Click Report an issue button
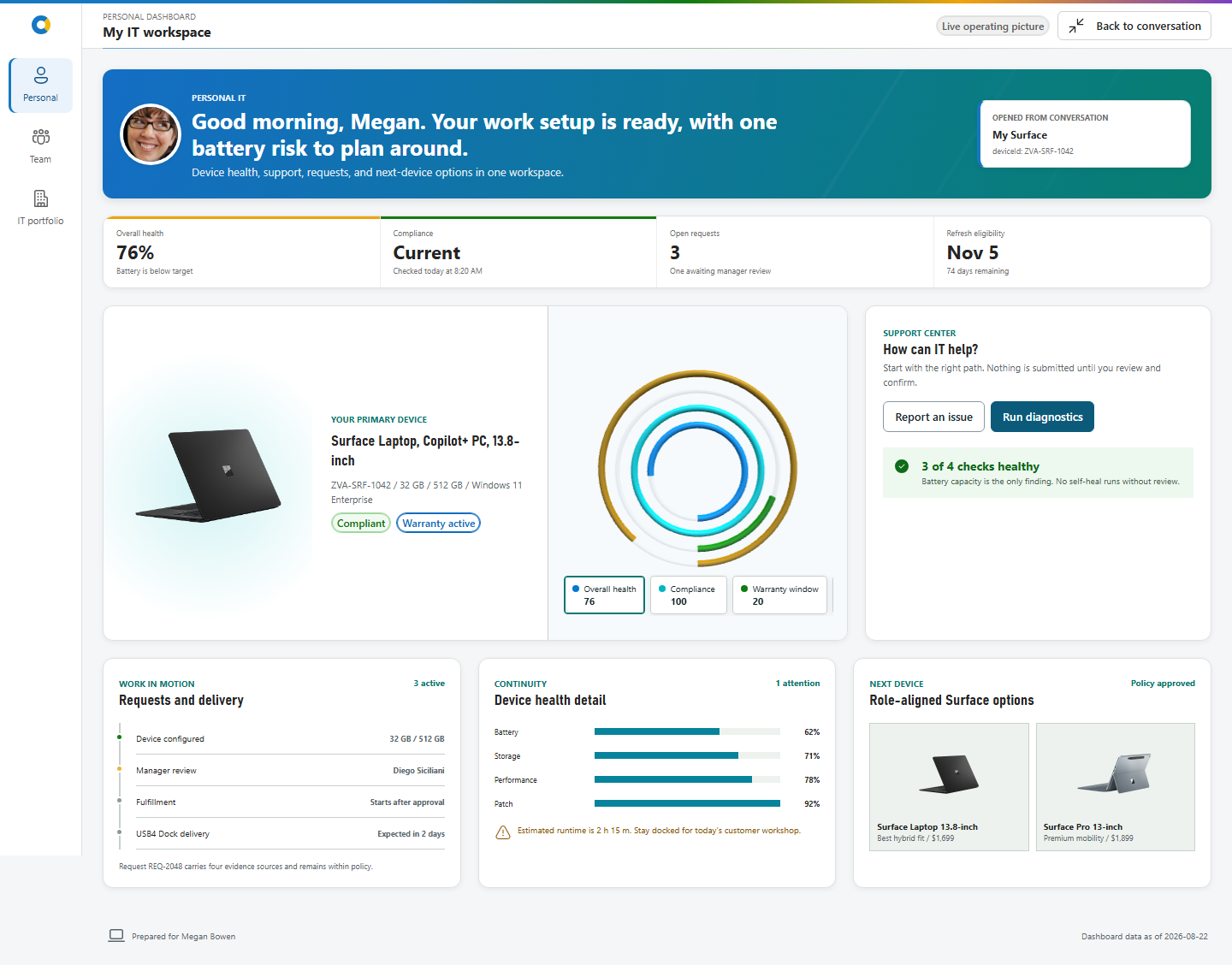 (933, 417)
